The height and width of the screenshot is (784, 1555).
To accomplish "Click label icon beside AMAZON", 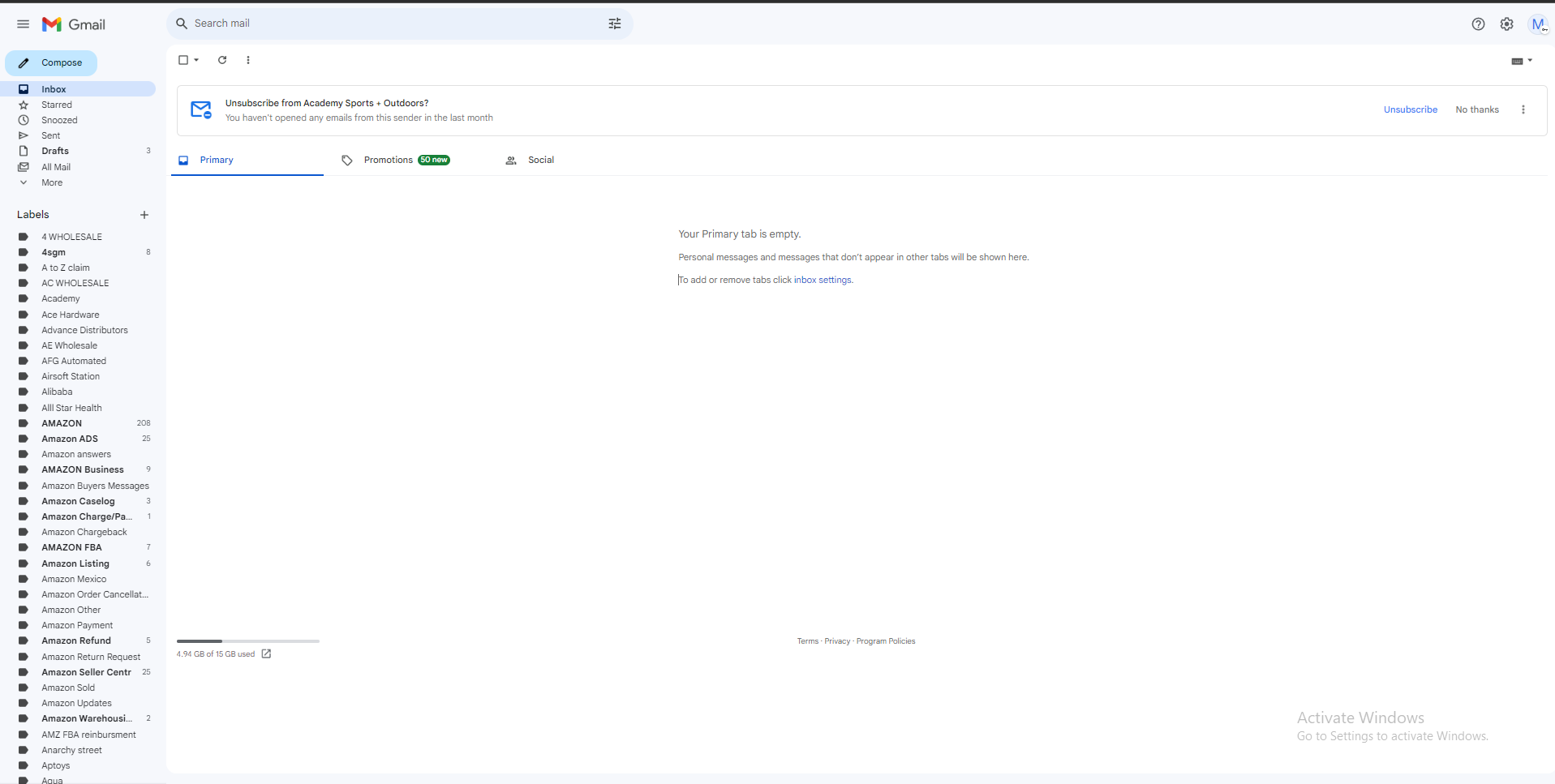I will coord(24,423).
